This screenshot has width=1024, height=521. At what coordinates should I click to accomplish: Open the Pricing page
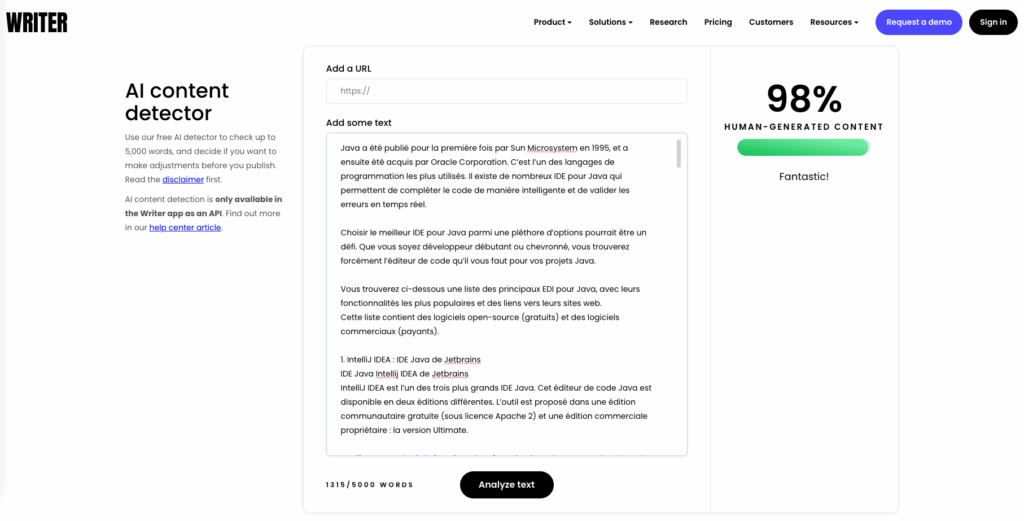click(718, 22)
